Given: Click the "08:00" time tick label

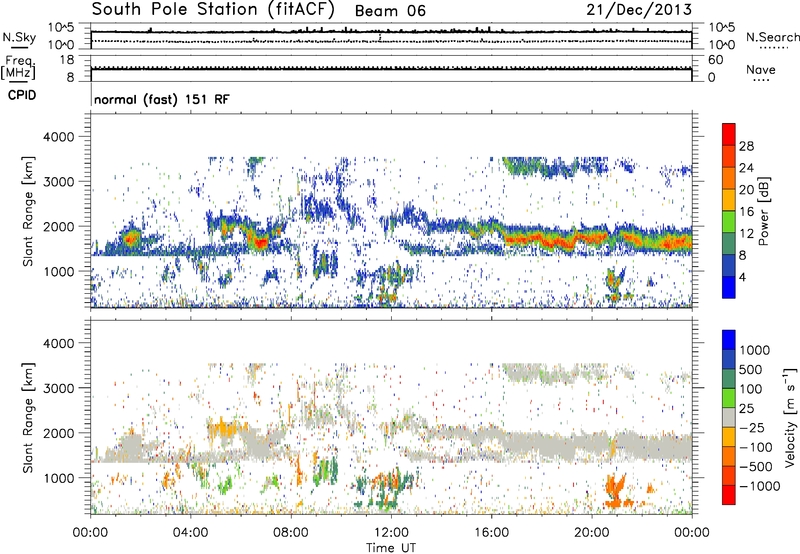Looking at the screenshot, I should [x=291, y=533].
